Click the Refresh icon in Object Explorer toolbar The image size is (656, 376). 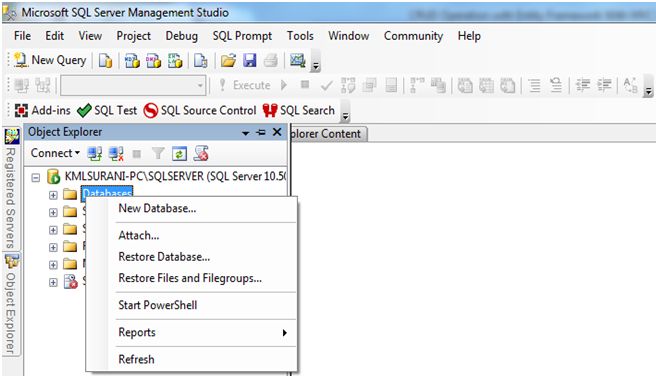[179, 154]
